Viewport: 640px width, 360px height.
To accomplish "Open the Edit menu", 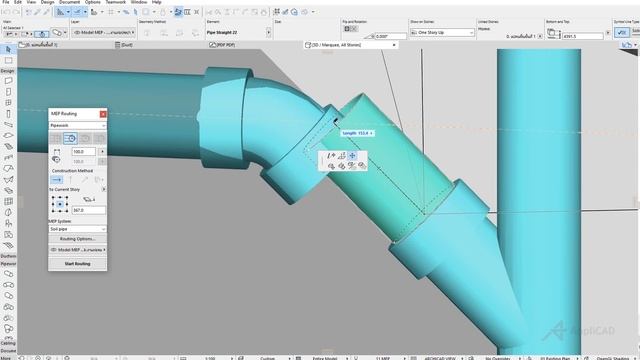I will click(x=18, y=2).
